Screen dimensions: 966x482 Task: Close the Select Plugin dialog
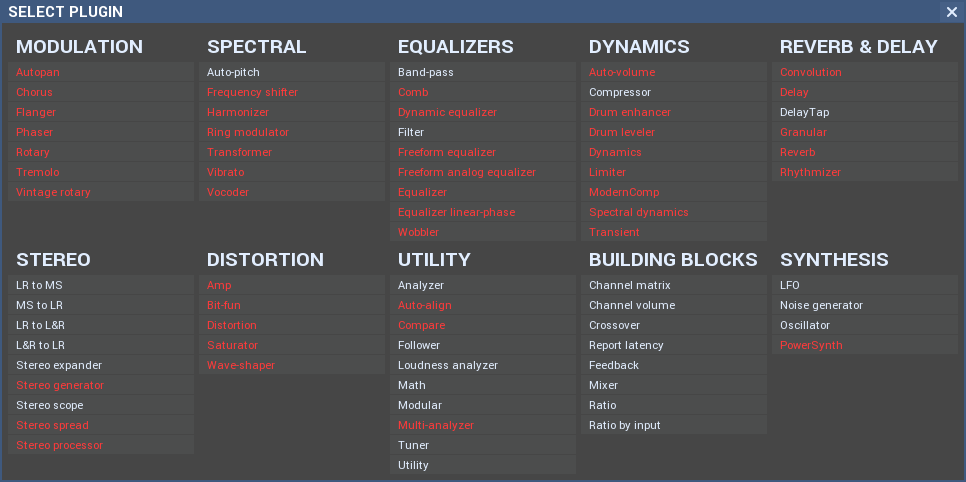click(952, 12)
